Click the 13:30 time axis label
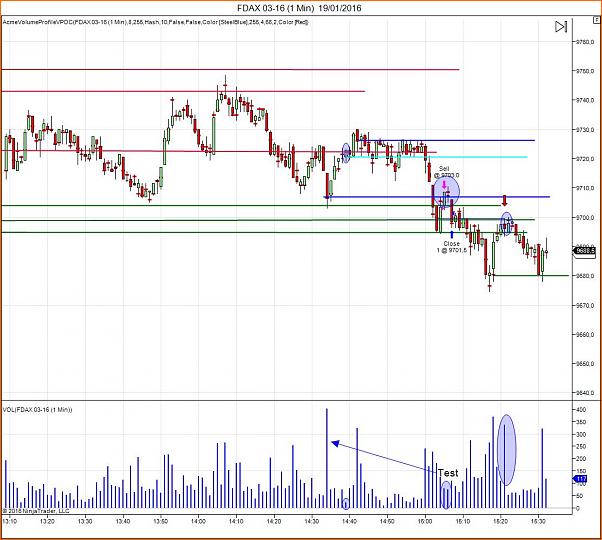602x540 pixels. coord(85,521)
